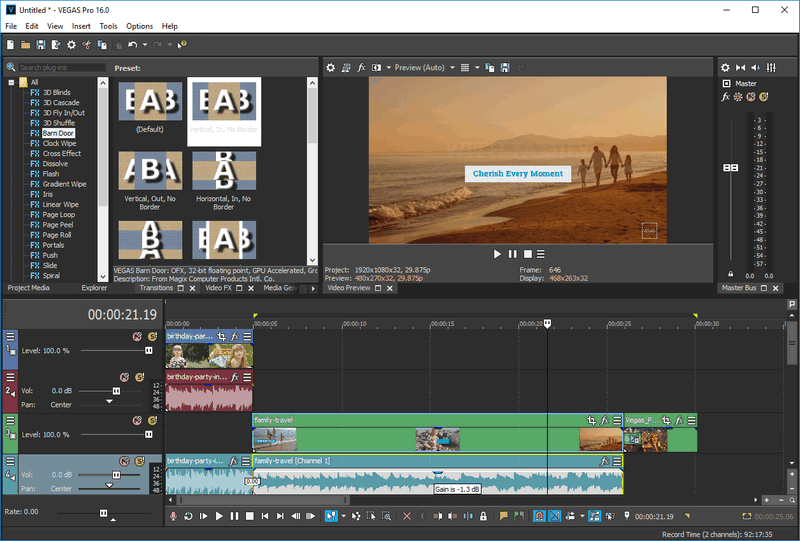
Task: Solo video track 1
Action: [x=152, y=336]
